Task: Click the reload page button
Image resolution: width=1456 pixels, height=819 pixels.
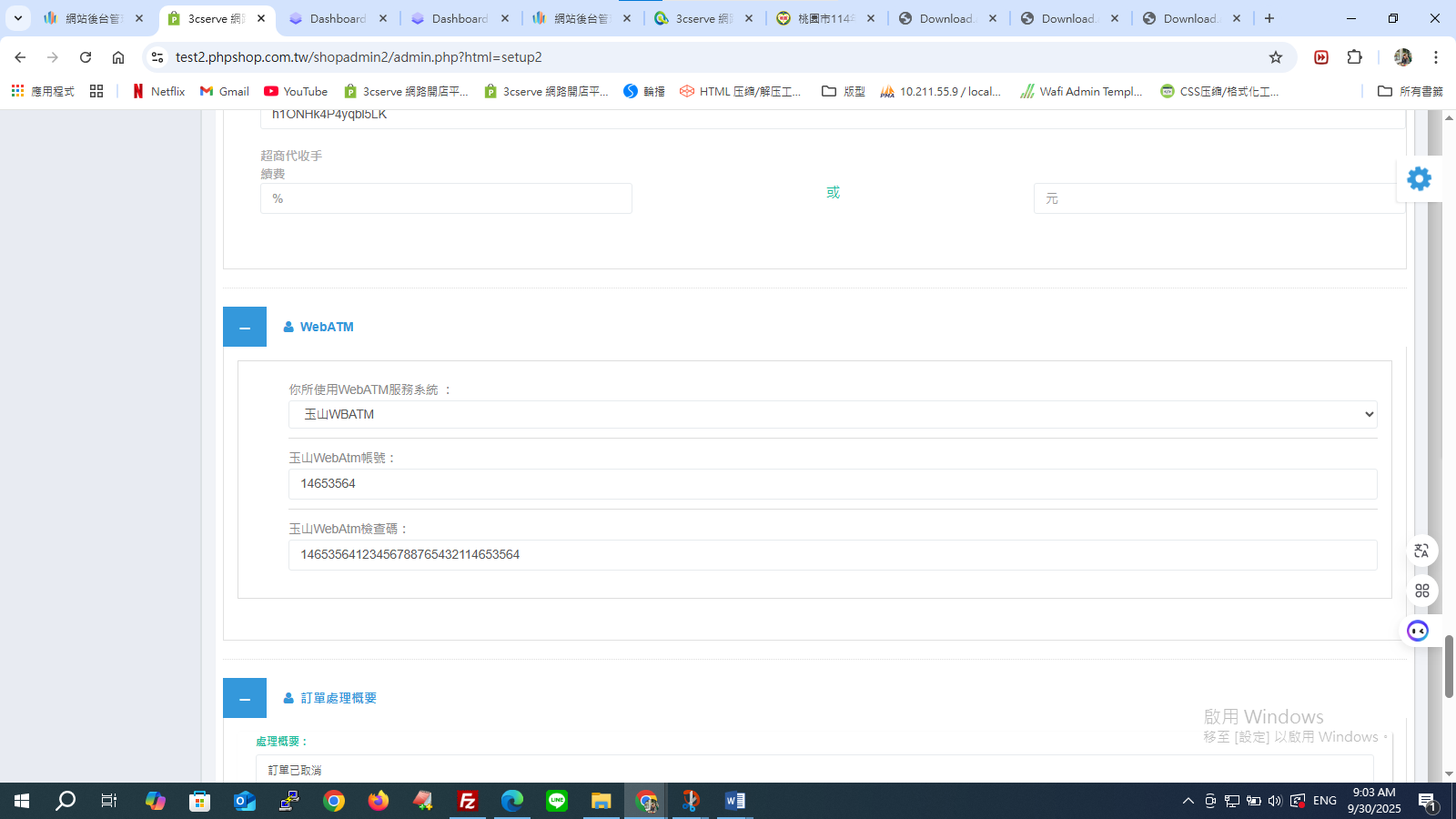Action: (x=86, y=57)
